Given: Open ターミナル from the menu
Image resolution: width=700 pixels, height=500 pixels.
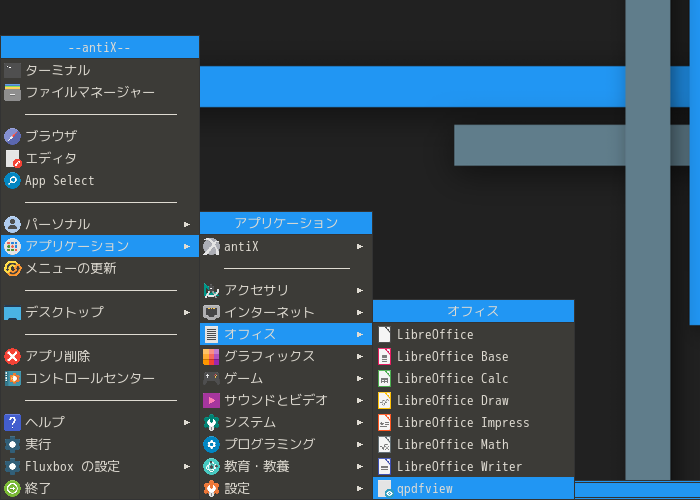Looking at the screenshot, I should (x=100, y=71).
